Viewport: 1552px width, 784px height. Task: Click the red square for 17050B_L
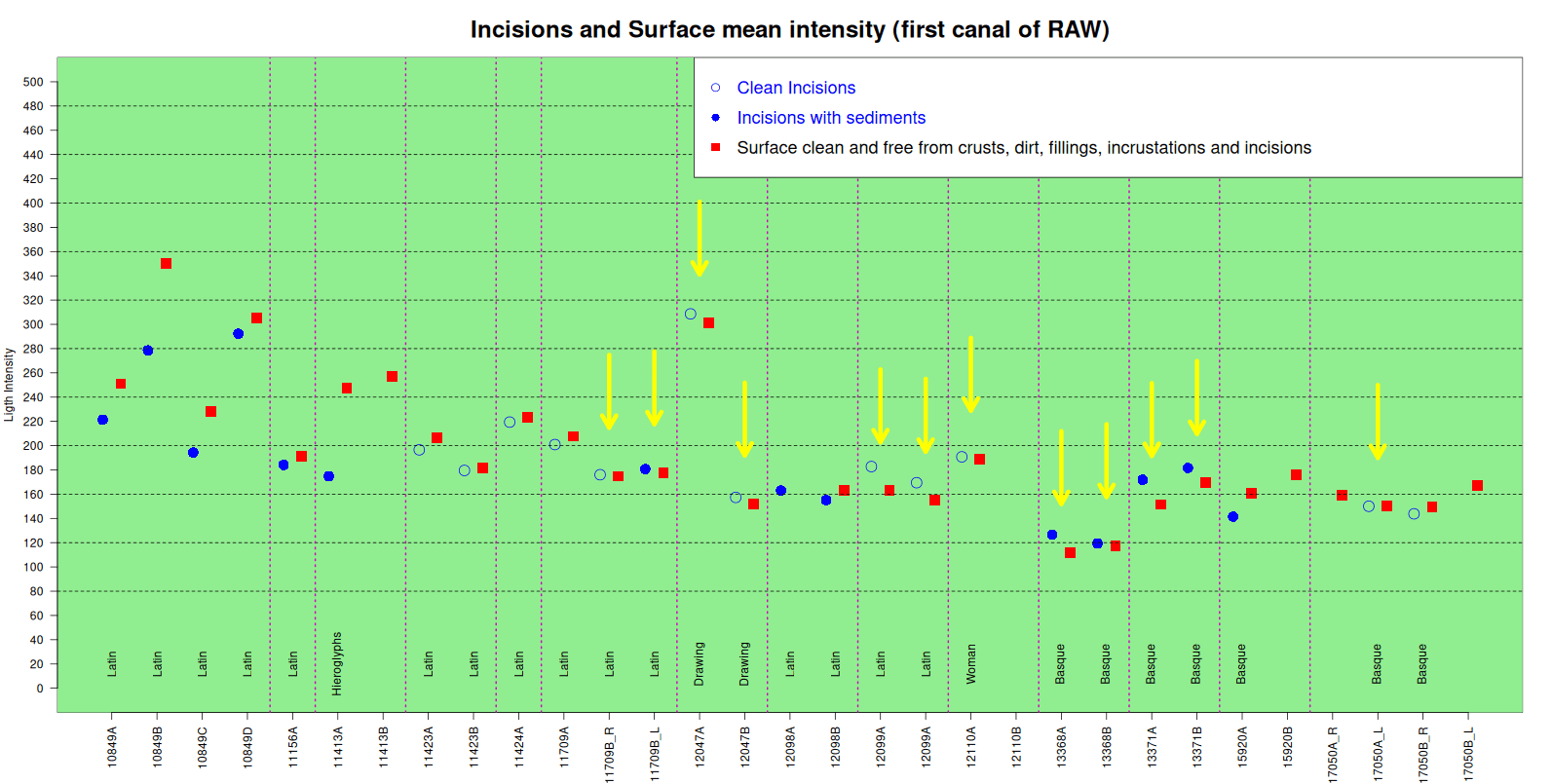(x=1477, y=486)
